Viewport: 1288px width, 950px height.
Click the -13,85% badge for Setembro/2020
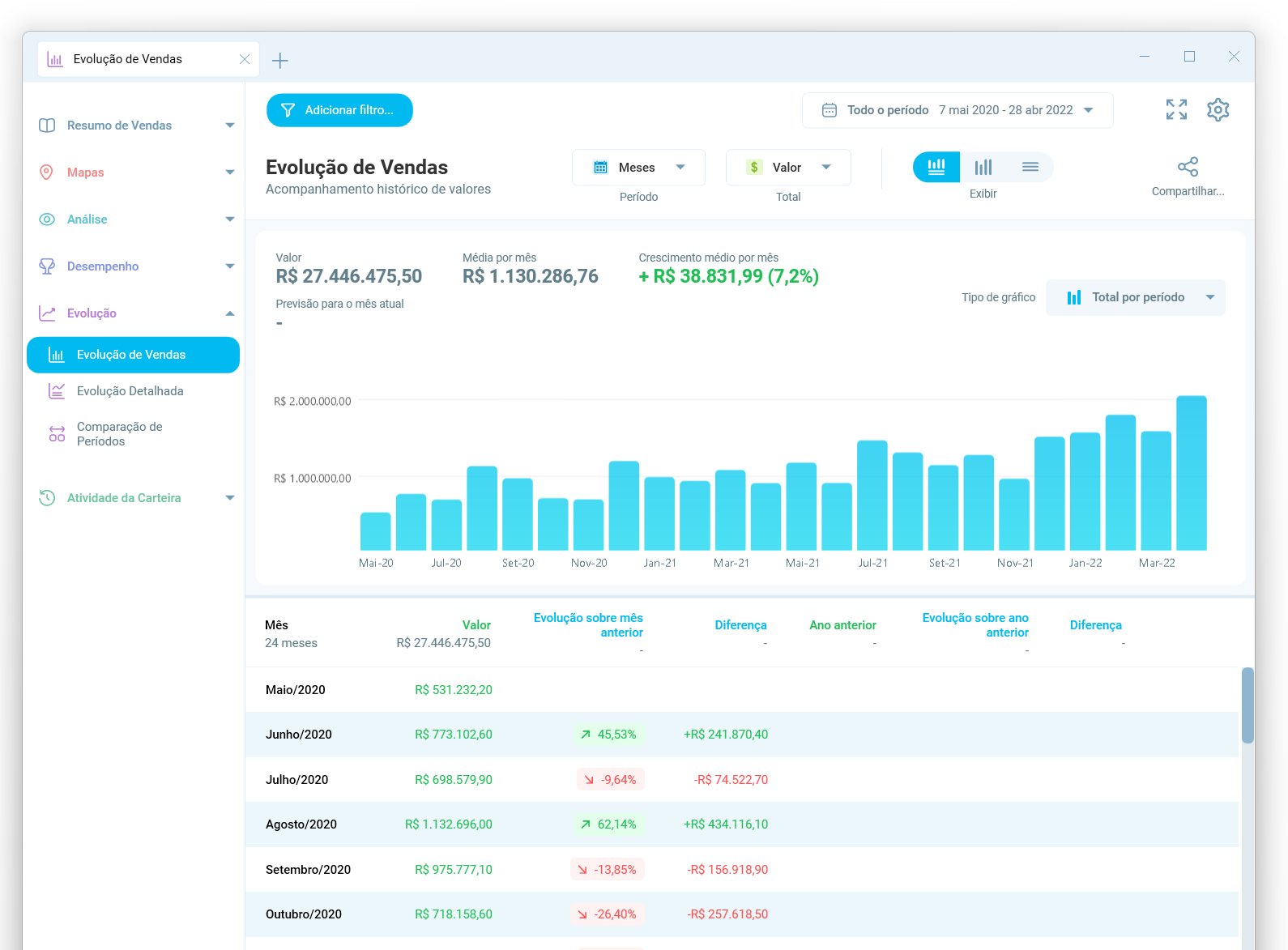point(607,870)
